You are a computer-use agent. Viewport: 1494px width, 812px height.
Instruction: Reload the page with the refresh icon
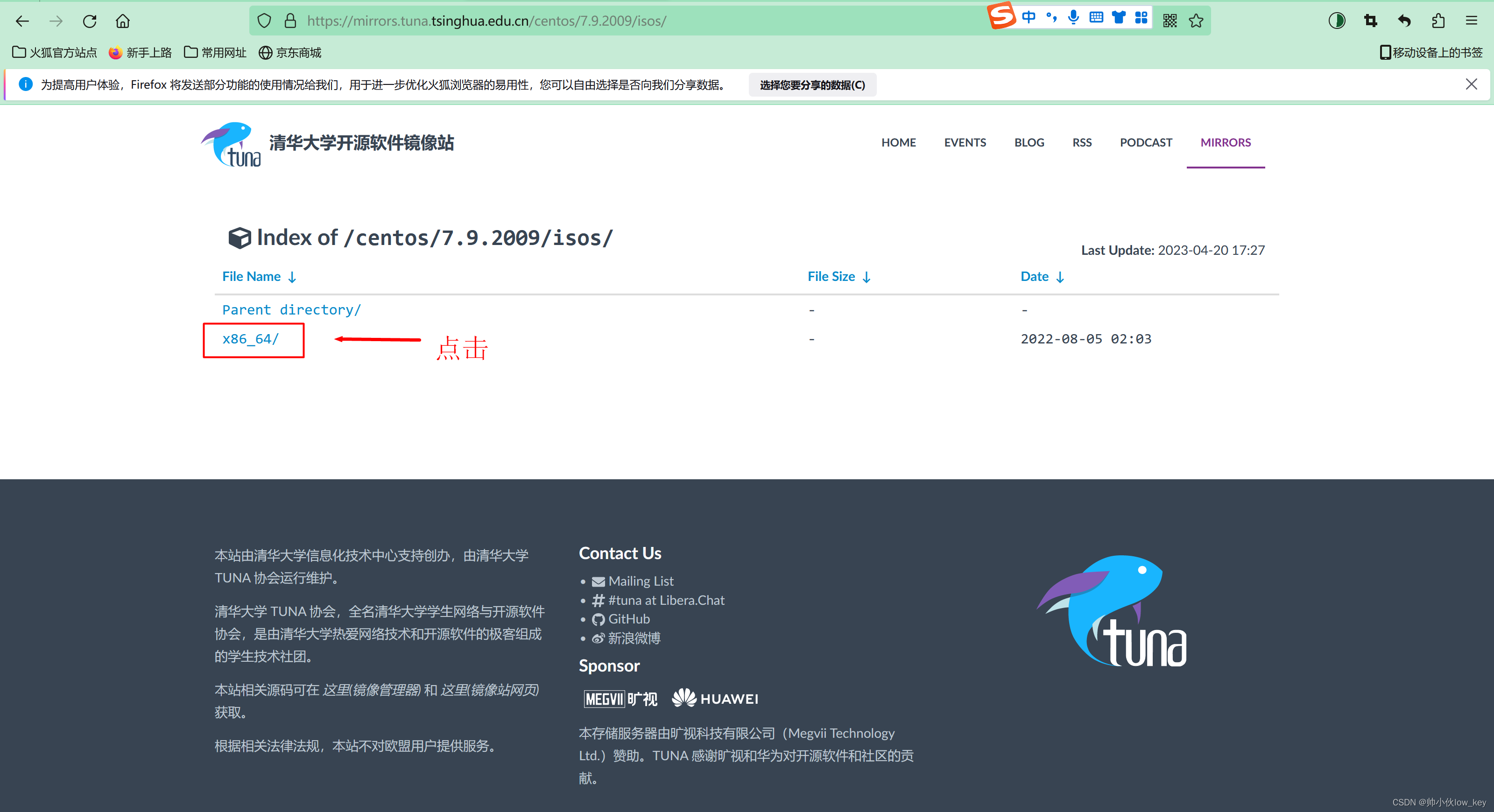point(89,21)
